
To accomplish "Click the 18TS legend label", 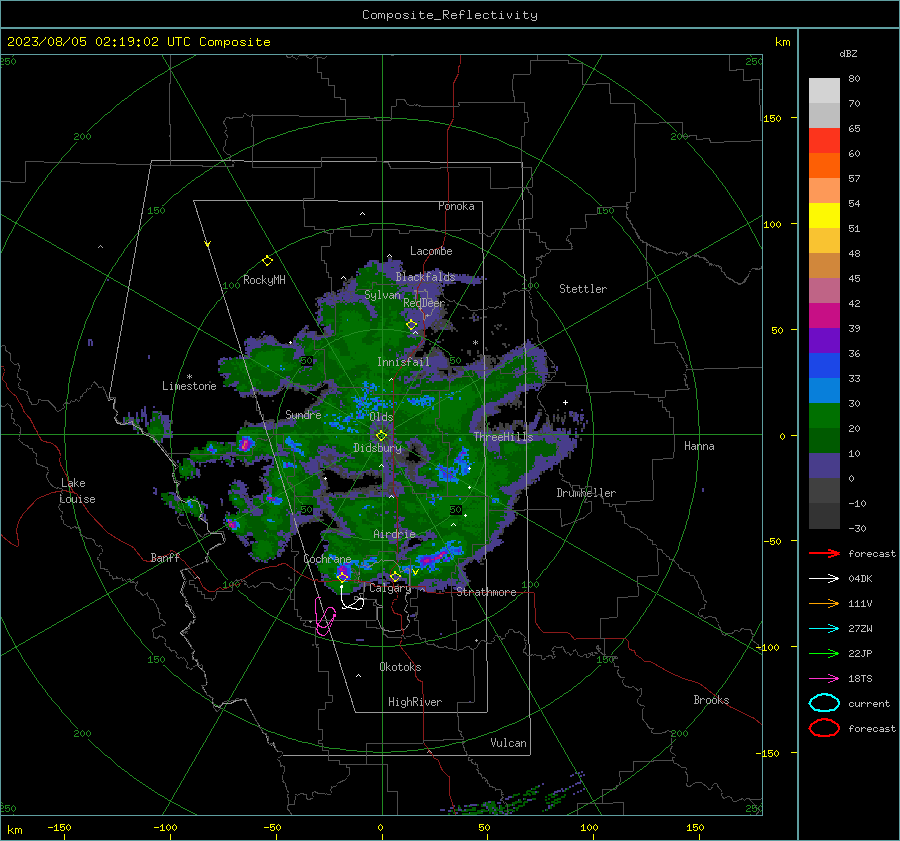I will click(x=860, y=679).
